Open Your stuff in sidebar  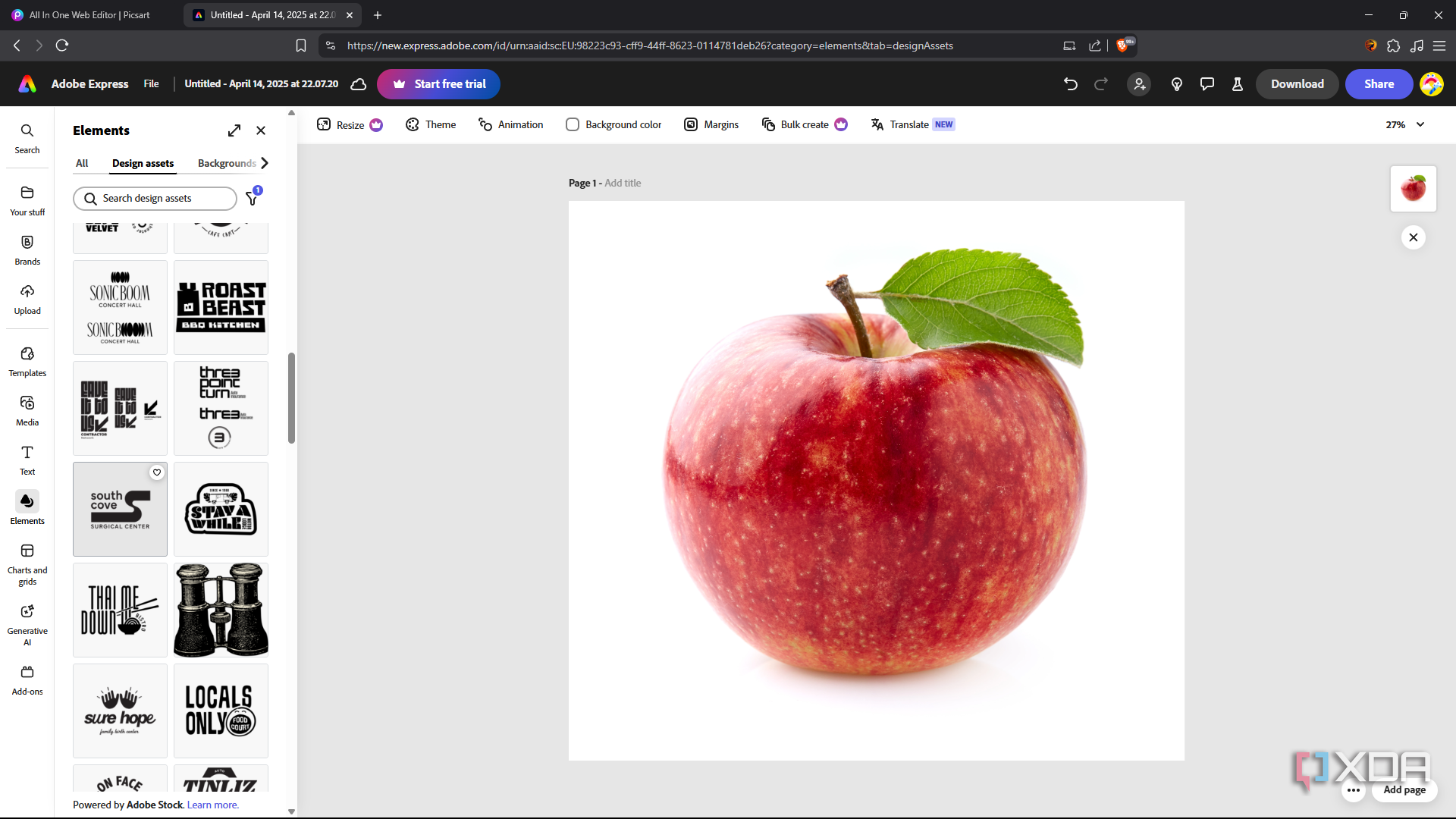click(x=27, y=201)
